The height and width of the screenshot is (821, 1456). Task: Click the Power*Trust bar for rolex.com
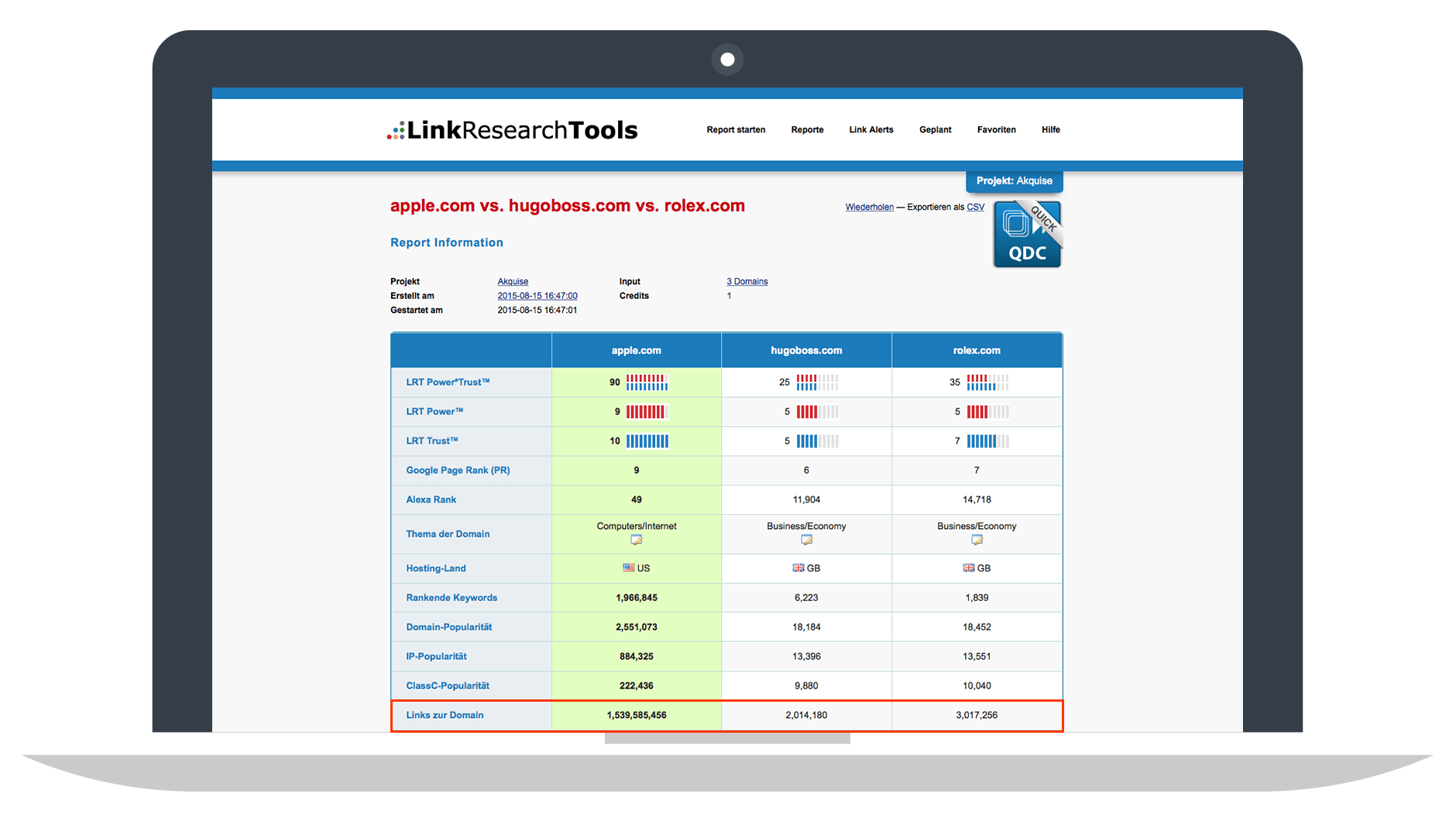coord(987,383)
